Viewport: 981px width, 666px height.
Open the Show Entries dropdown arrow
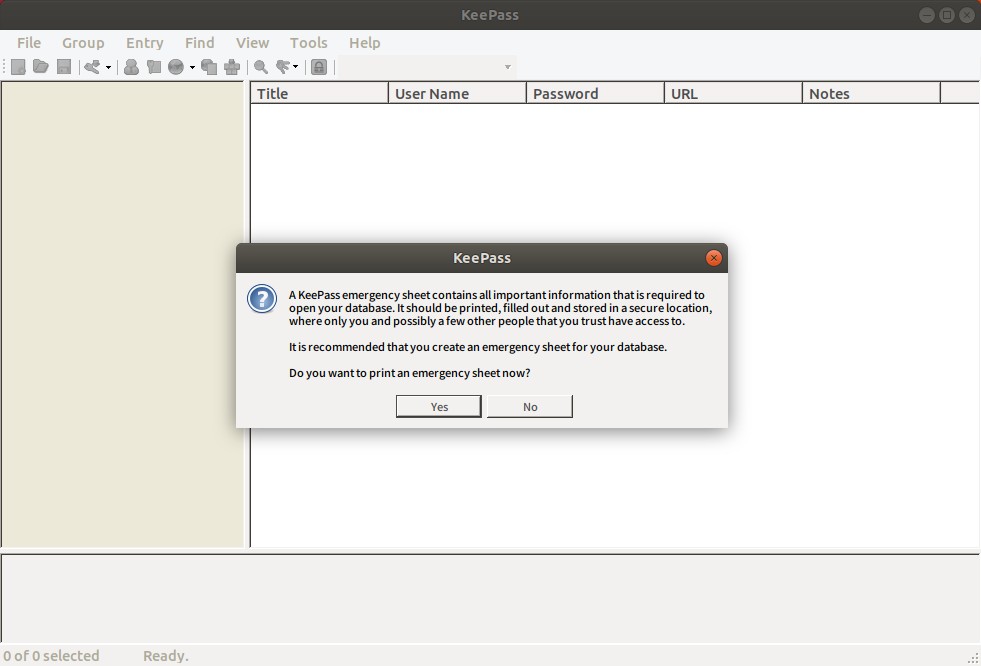click(296, 67)
